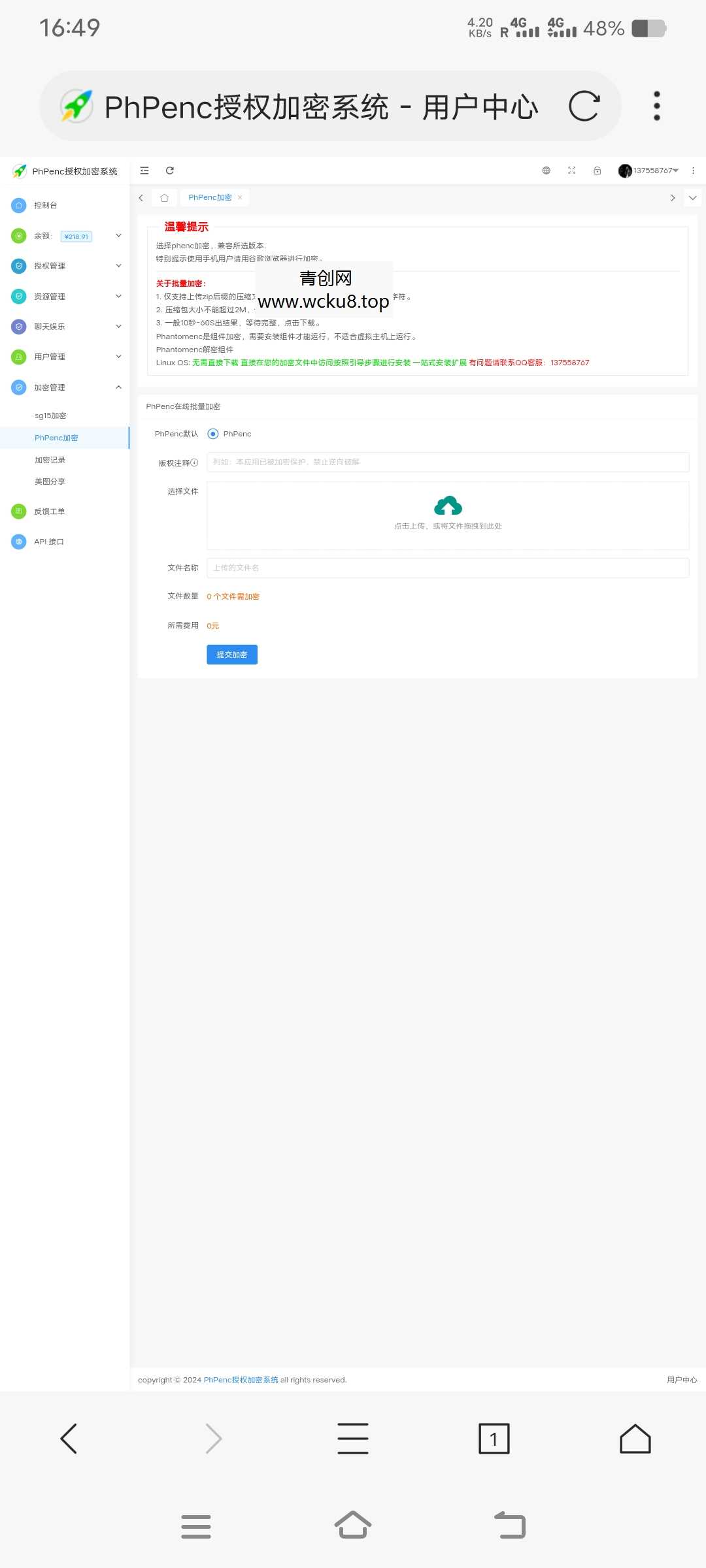The image size is (706, 1568).
Task: Click the browser page reload icon
Action: [584, 106]
